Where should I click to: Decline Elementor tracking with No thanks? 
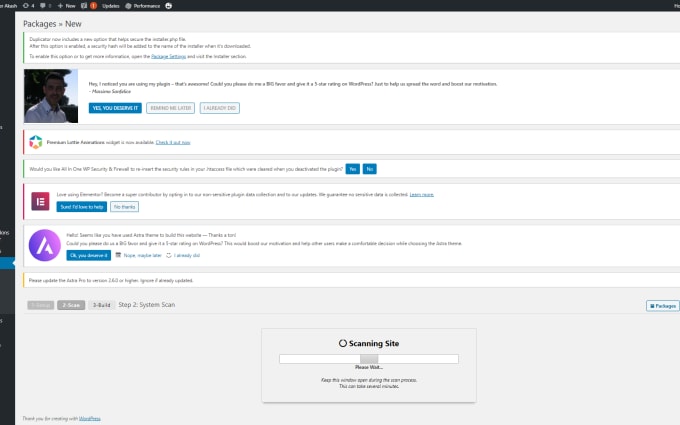point(124,207)
